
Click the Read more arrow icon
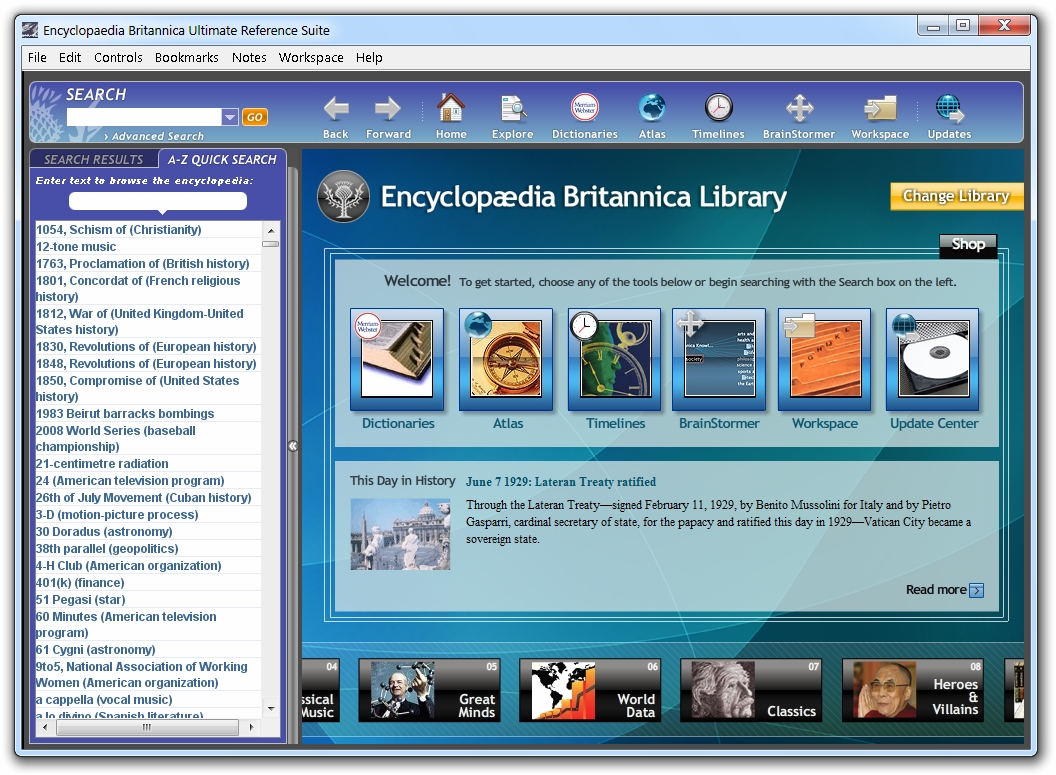point(977,591)
